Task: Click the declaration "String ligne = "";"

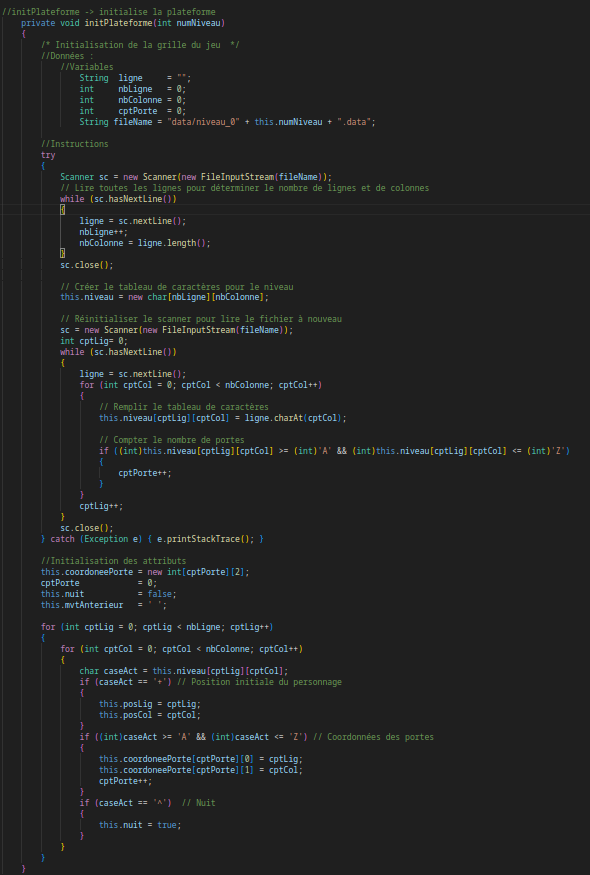Action: 135,78
